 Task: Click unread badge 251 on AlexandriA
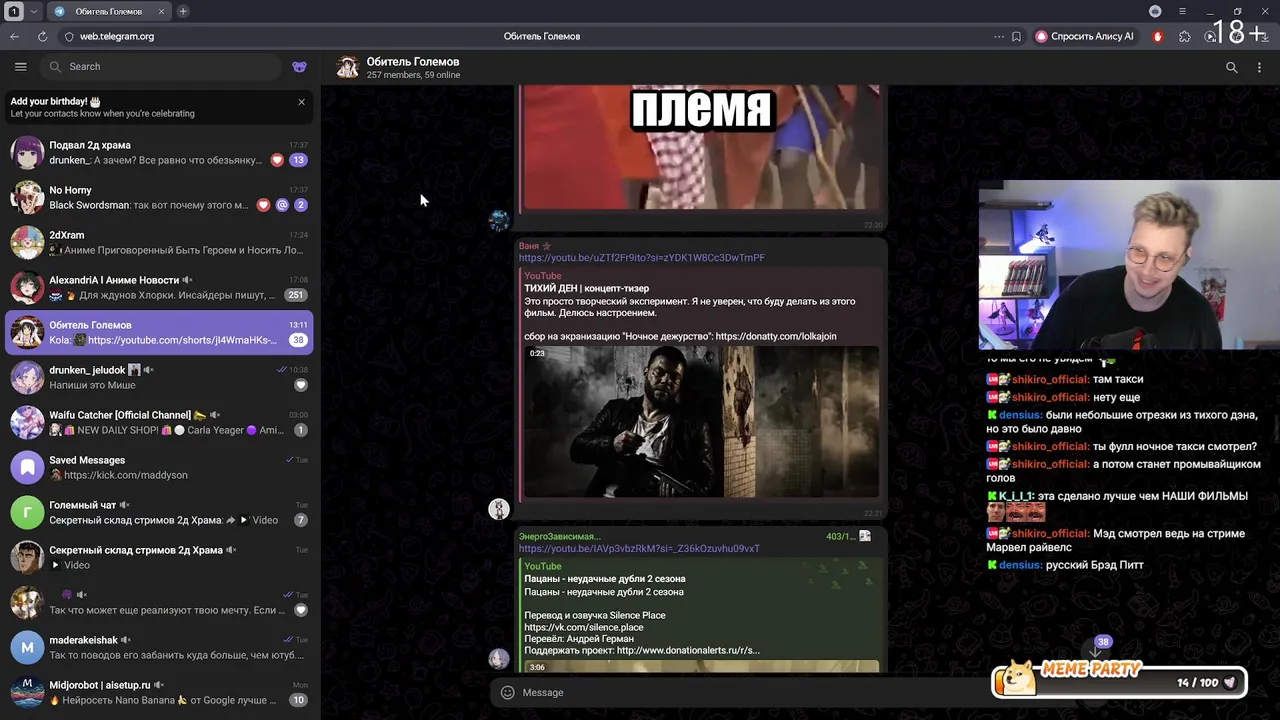pyautogui.click(x=295, y=295)
